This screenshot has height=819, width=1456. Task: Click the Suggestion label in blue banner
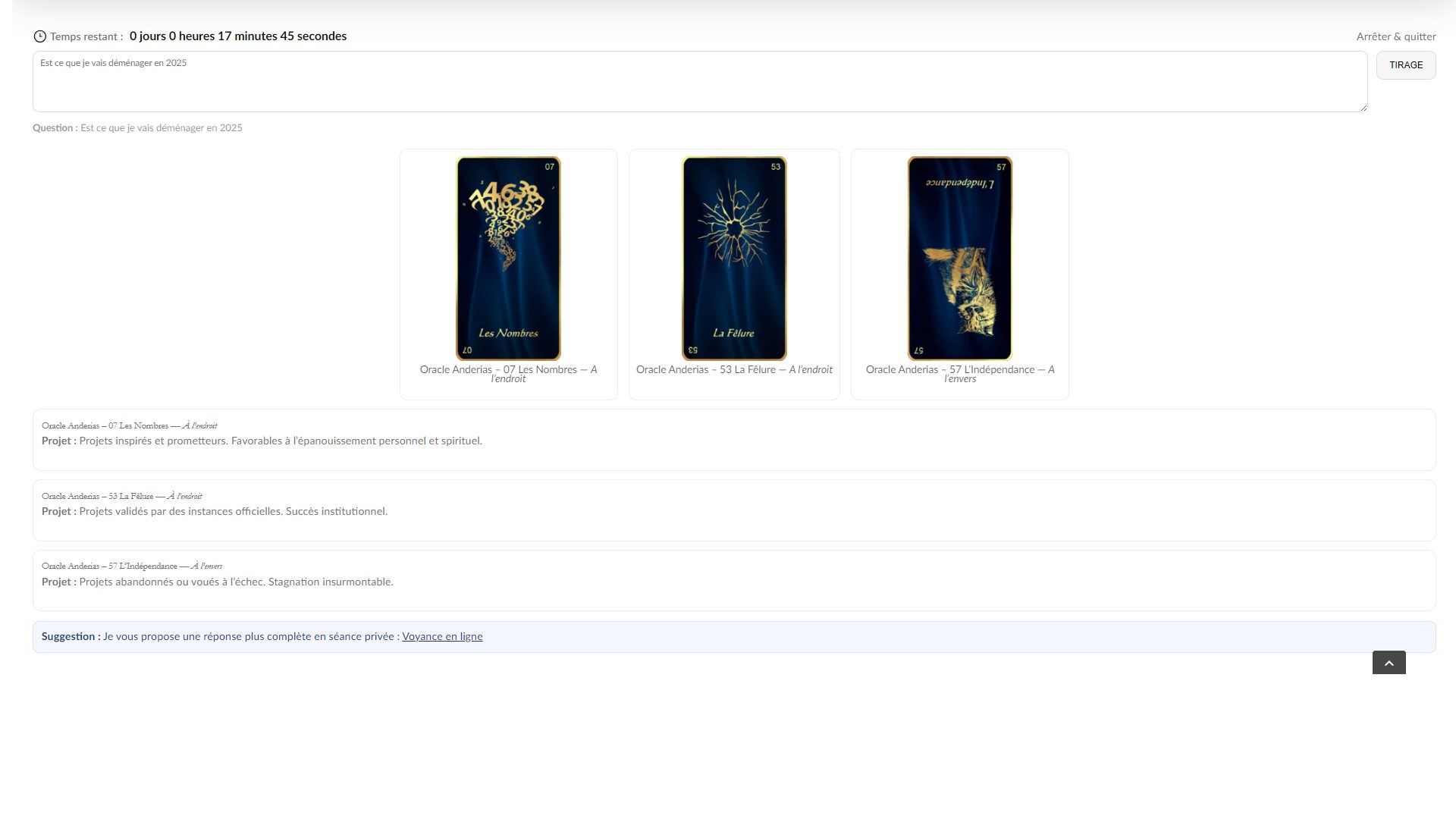(71, 637)
